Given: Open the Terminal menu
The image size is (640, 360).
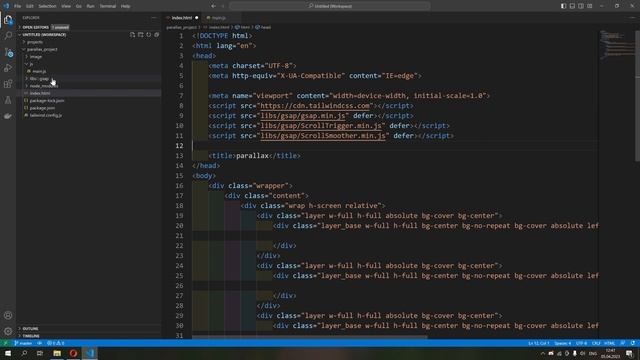Looking at the screenshot, I should tap(108, 6).
